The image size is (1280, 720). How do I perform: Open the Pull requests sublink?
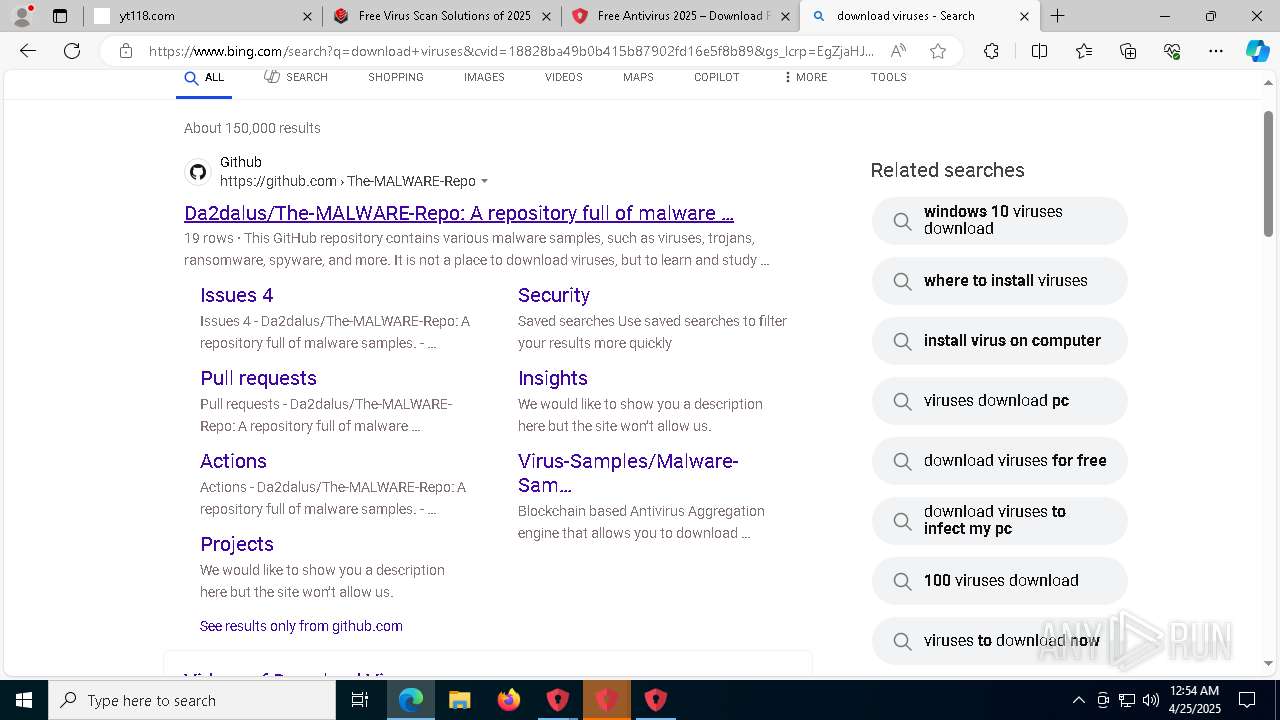[x=258, y=378]
